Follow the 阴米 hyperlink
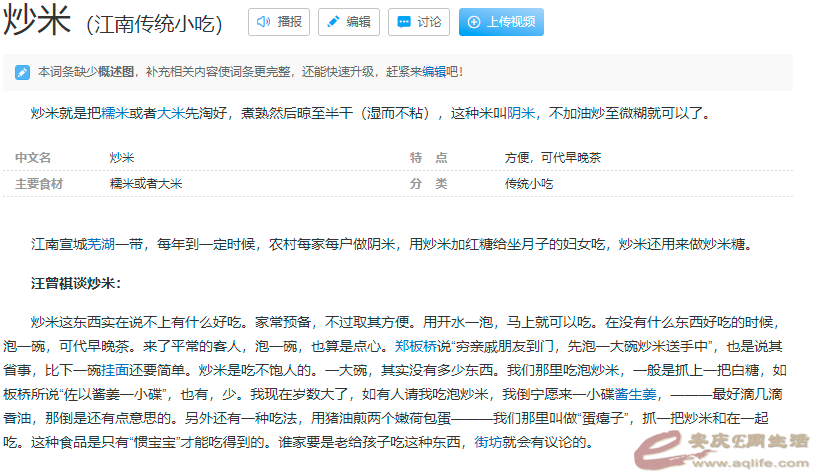819x476 pixels. click(x=522, y=114)
